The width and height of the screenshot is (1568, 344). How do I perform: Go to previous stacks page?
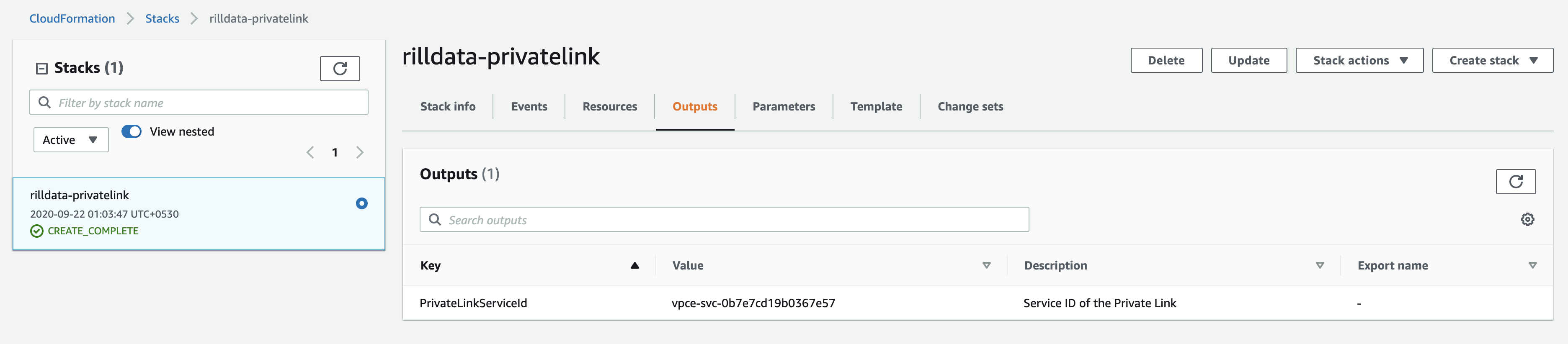click(x=310, y=152)
